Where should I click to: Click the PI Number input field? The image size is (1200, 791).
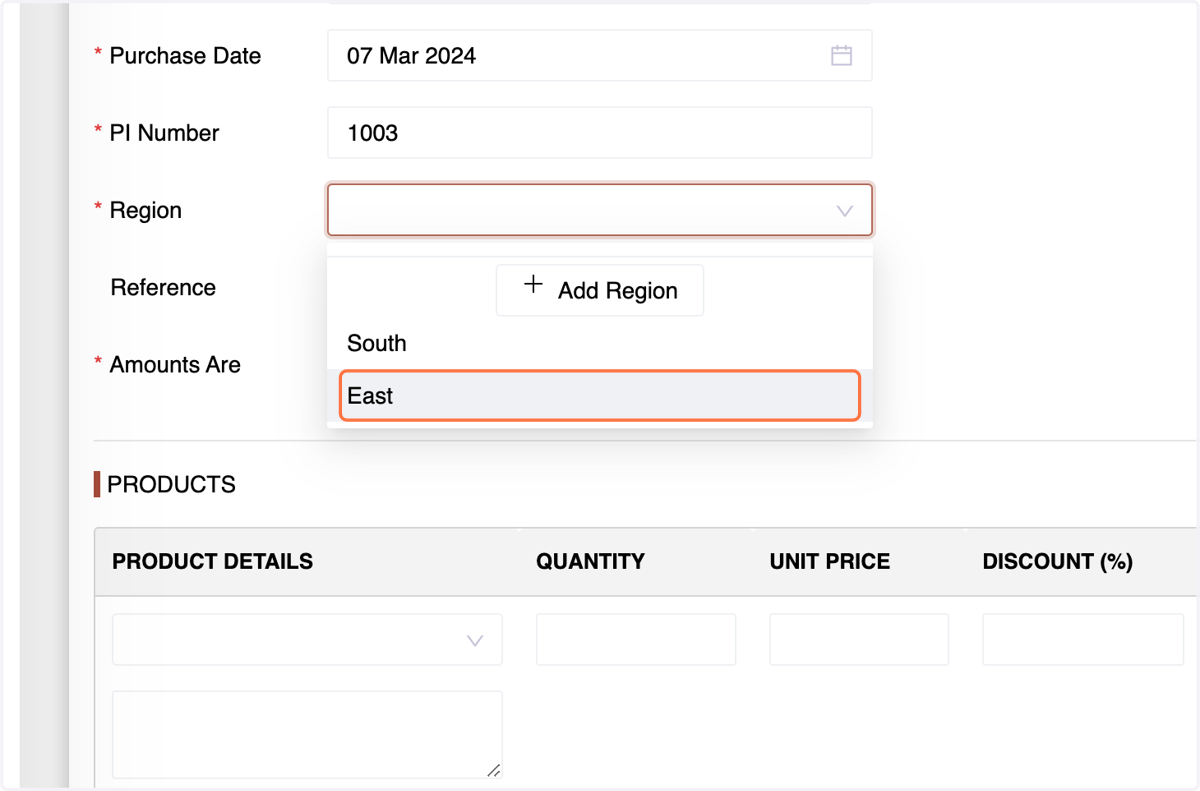tap(599, 133)
